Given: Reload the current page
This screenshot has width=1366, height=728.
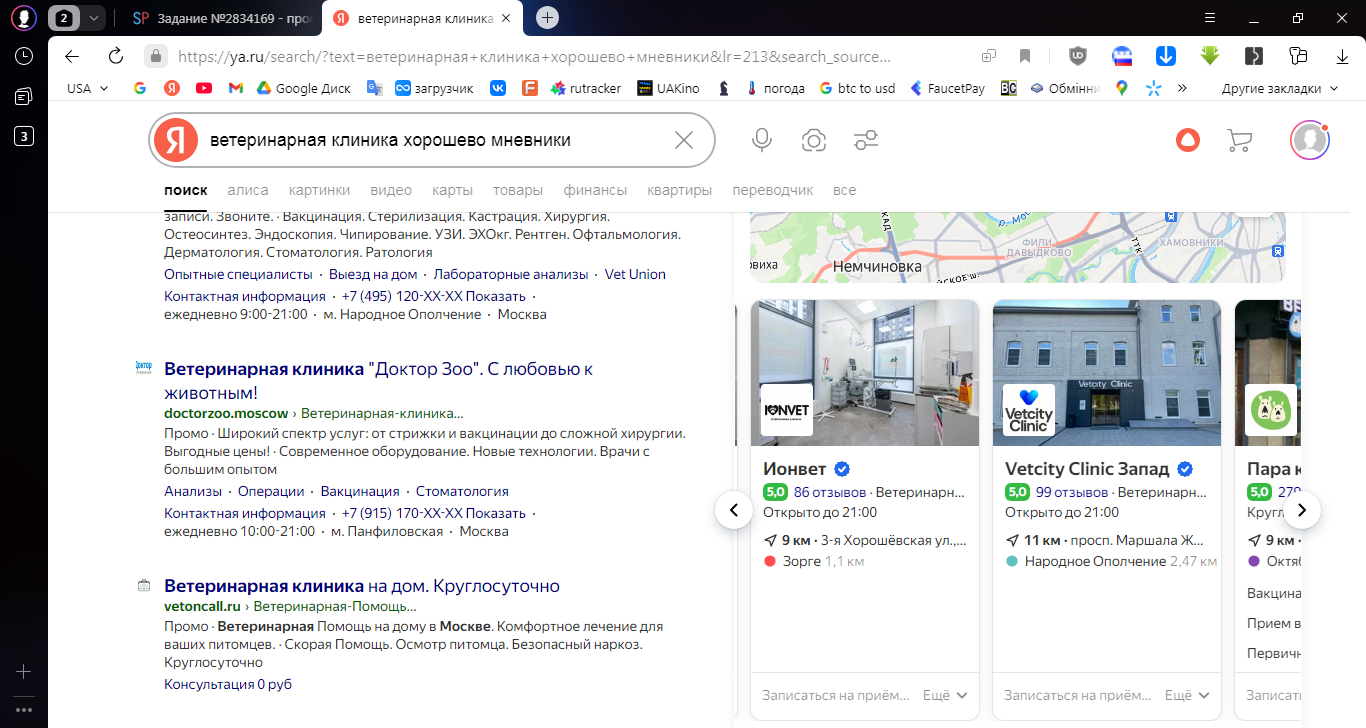Looking at the screenshot, I should (115, 56).
